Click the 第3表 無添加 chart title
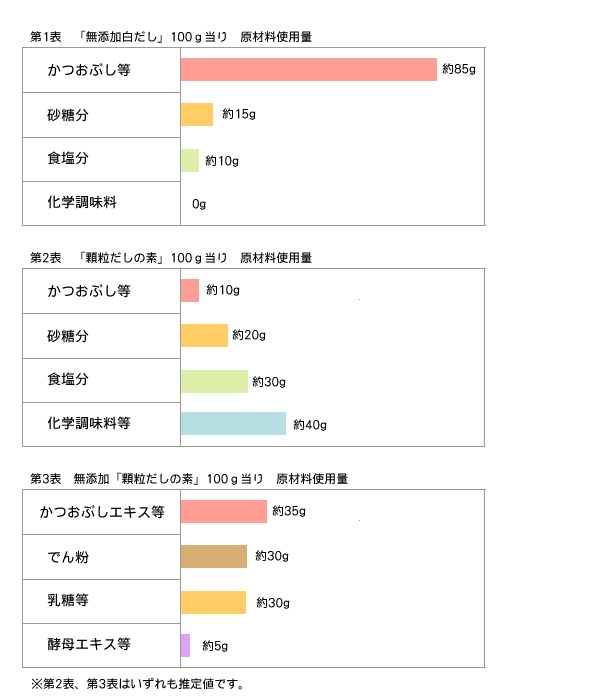 [x=189, y=478]
